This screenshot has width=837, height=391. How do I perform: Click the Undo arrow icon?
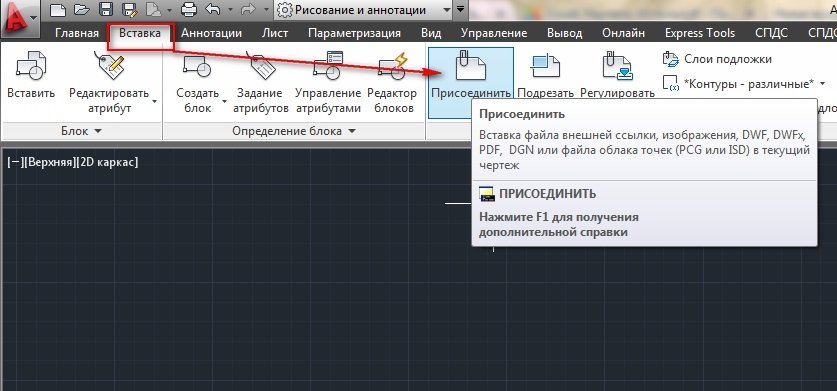[x=213, y=9]
